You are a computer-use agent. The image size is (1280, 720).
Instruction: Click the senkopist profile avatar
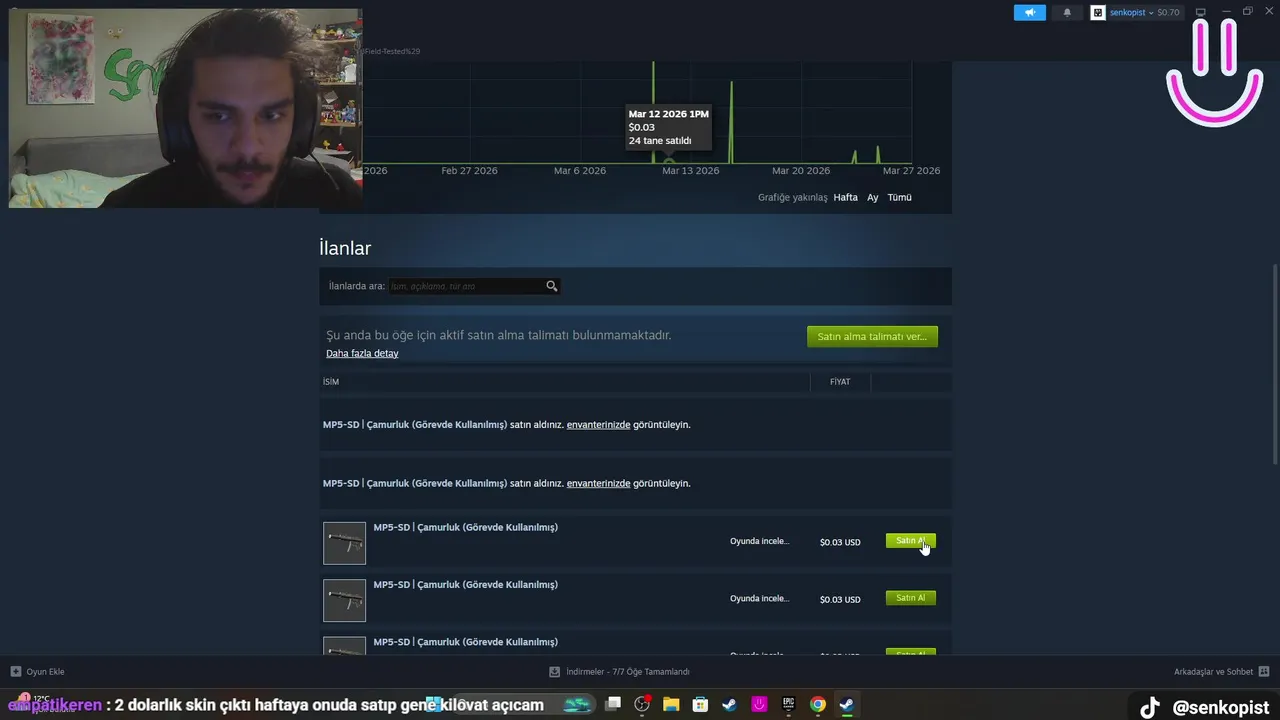coord(1098,12)
